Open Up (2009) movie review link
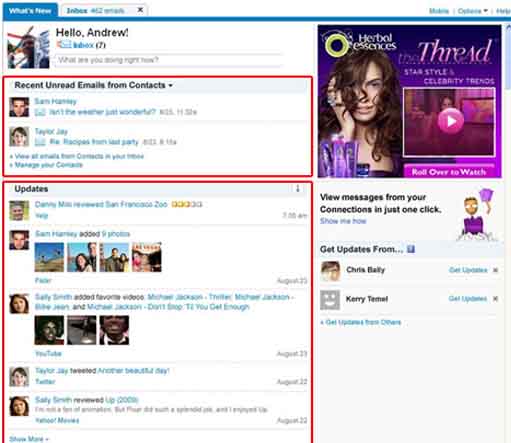This screenshot has width=511, height=443. pyautogui.click(x=121, y=400)
